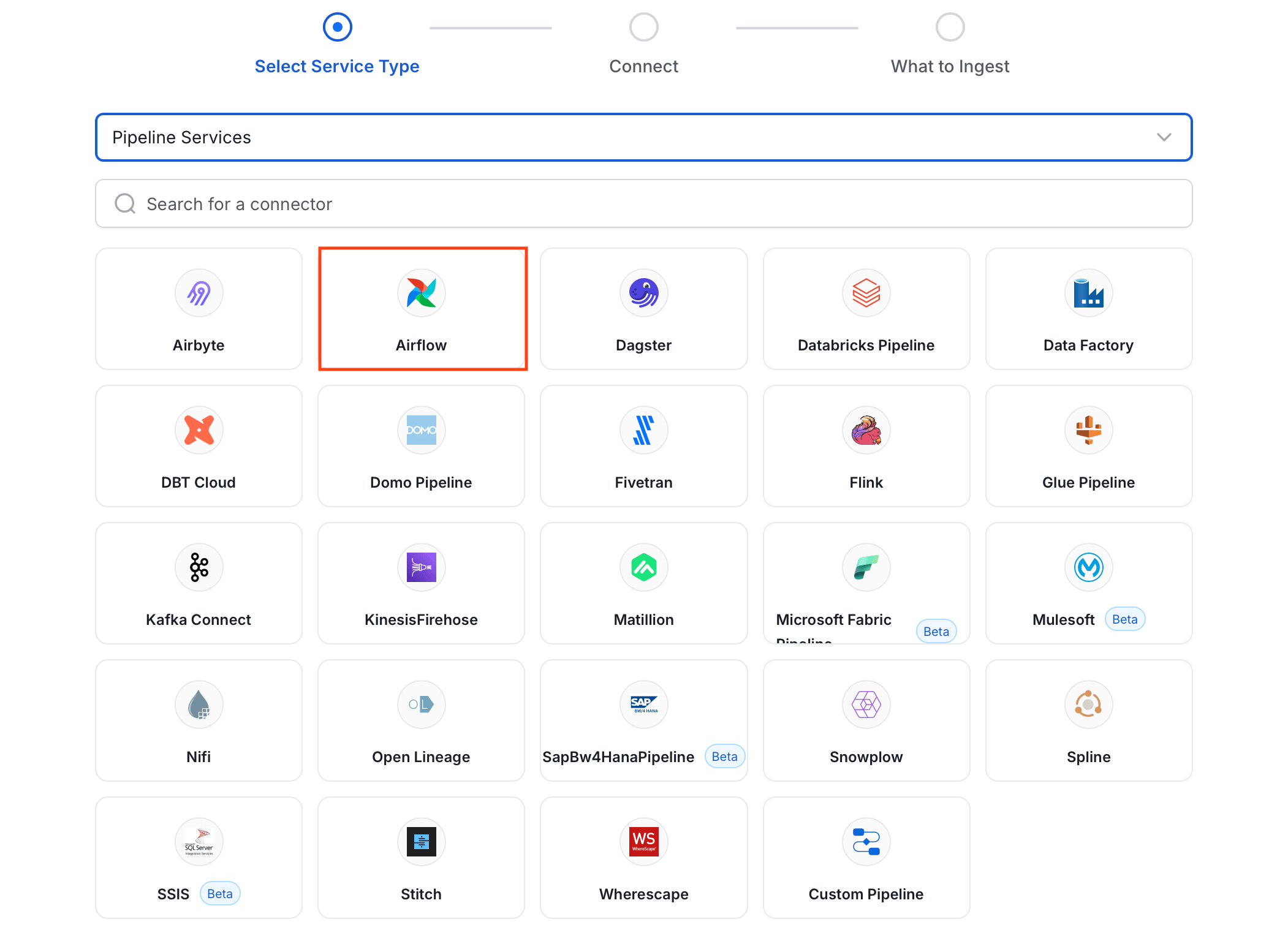Click the KinesisFirehose label text
The height and width of the screenshot is (941, 1288).
click(x=422, y=620)
